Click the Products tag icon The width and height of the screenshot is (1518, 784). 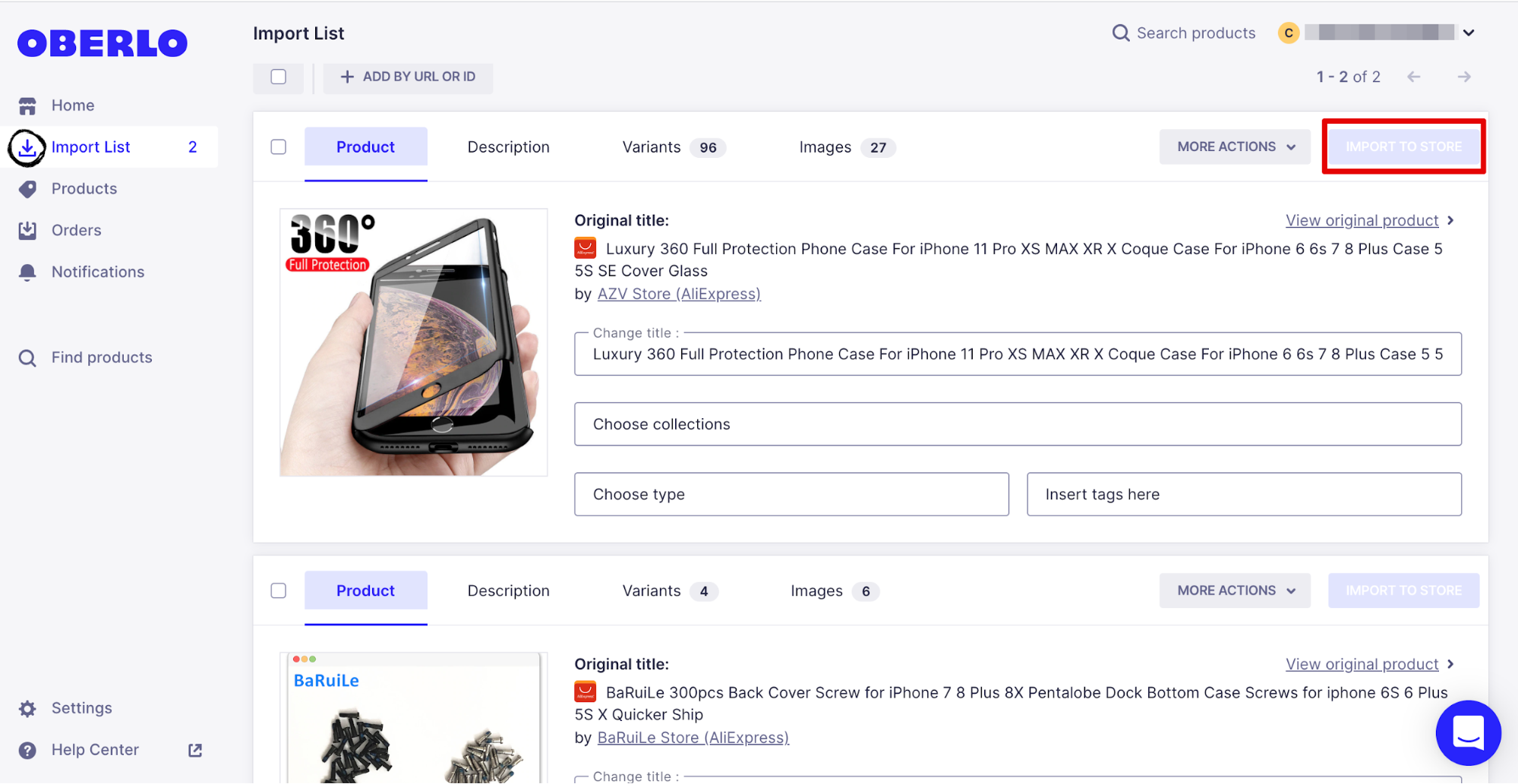coord(27,189)
